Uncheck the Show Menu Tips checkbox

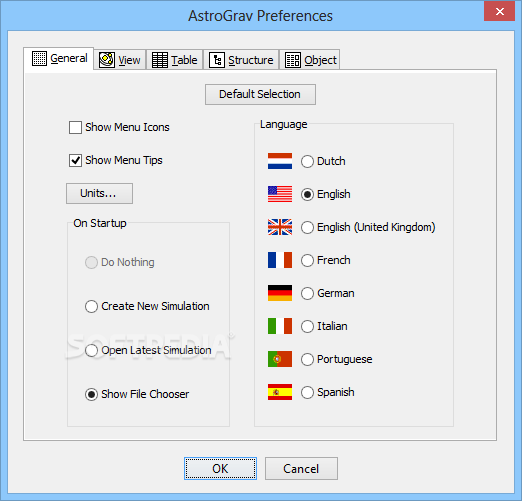75,160
